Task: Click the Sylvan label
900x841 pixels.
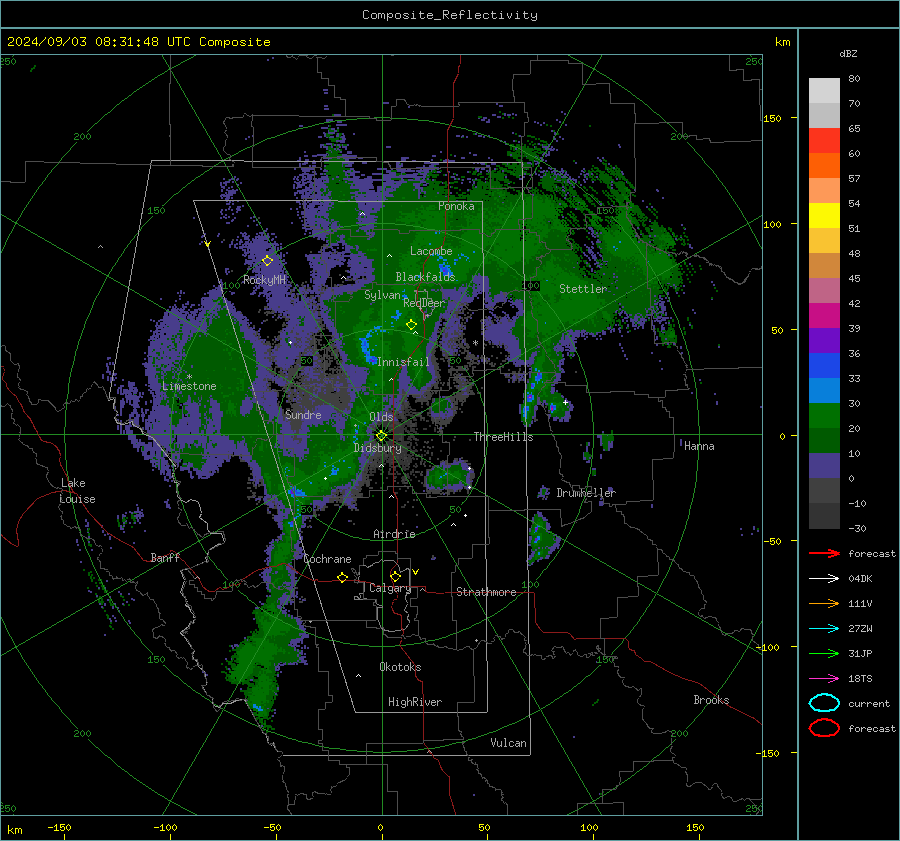Action: point(382,295)
